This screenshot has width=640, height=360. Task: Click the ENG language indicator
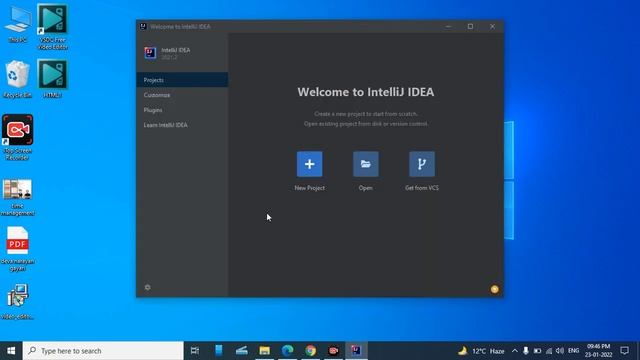click(x=573, y=351)
